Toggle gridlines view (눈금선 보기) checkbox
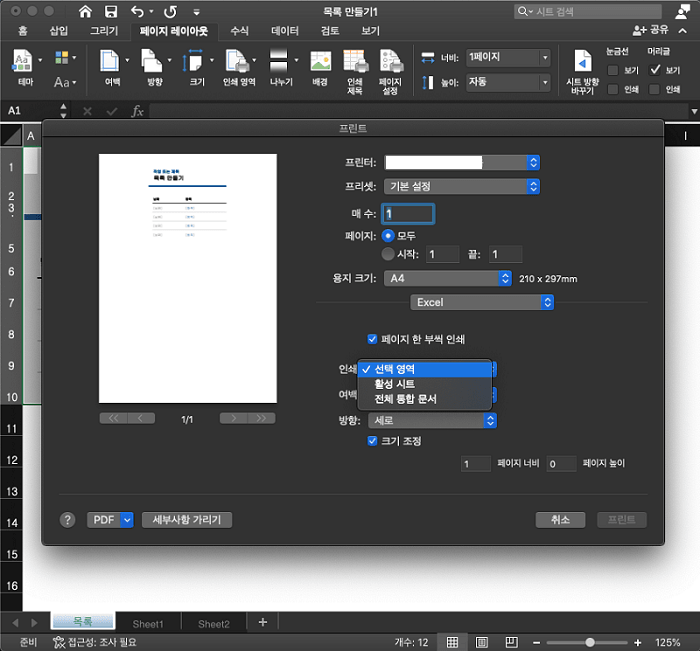The width and height of the screenshot is (700, 651). (x=613, y=71)
